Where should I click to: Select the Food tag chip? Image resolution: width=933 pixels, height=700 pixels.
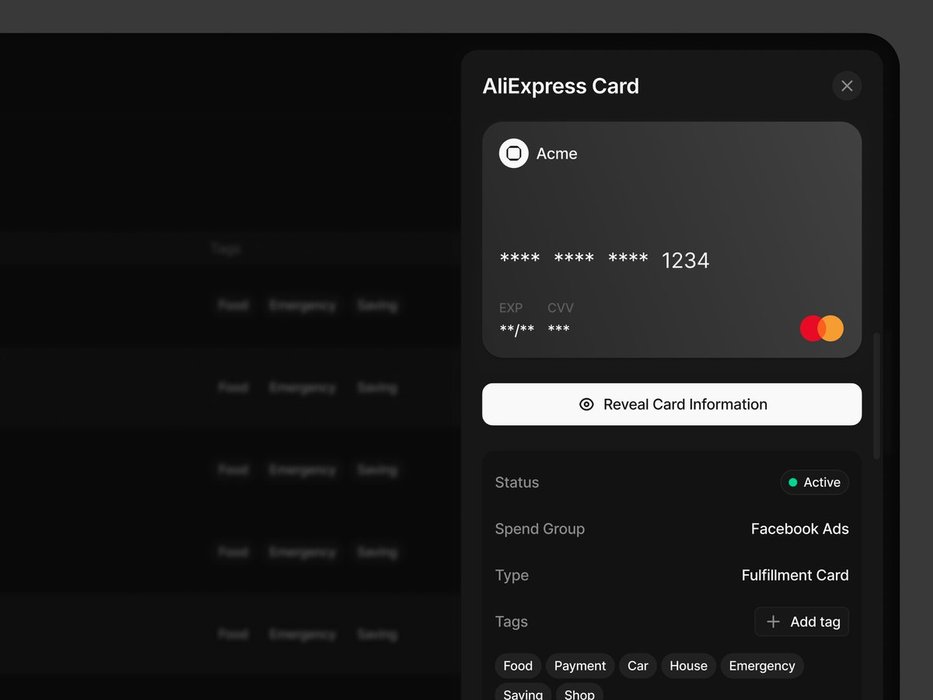click(518, 666)
